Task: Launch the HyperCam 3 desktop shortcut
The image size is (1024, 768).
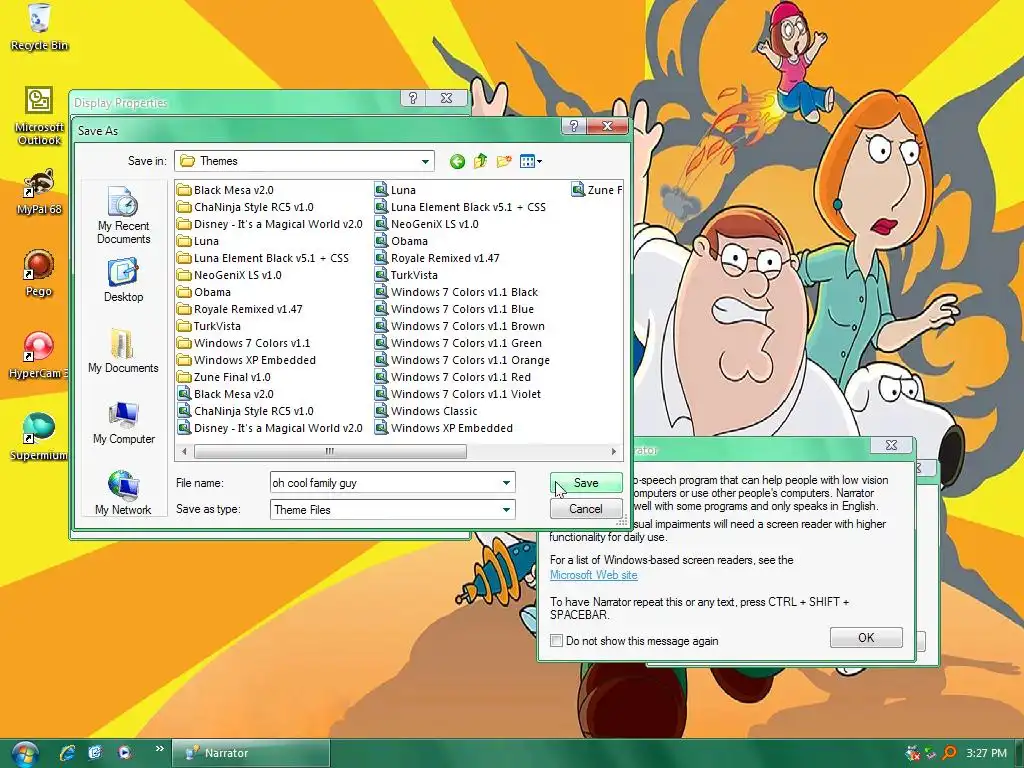Action: tap(38, 356)
